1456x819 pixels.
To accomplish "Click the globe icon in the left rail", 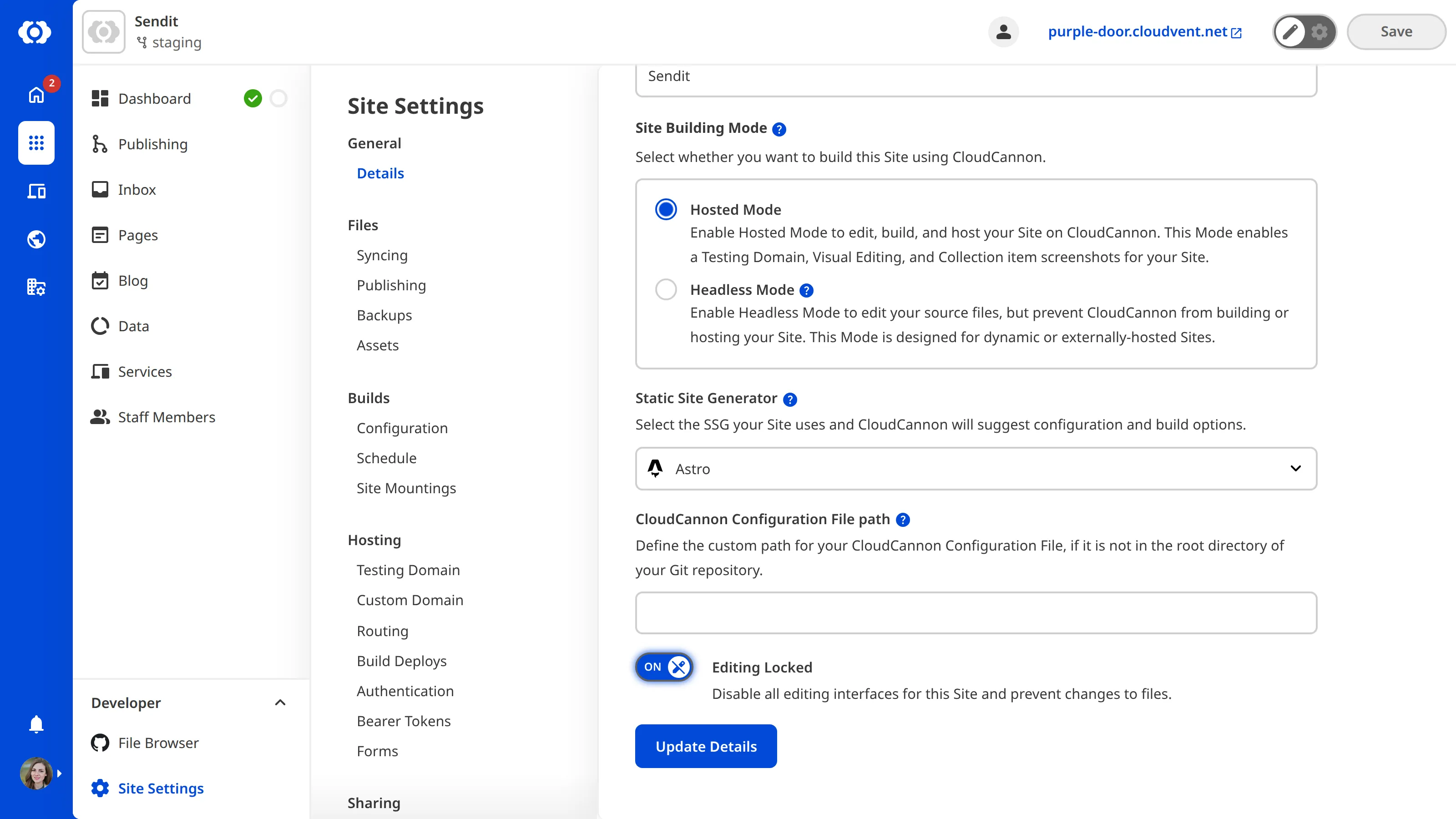I will tap(36, 238).
